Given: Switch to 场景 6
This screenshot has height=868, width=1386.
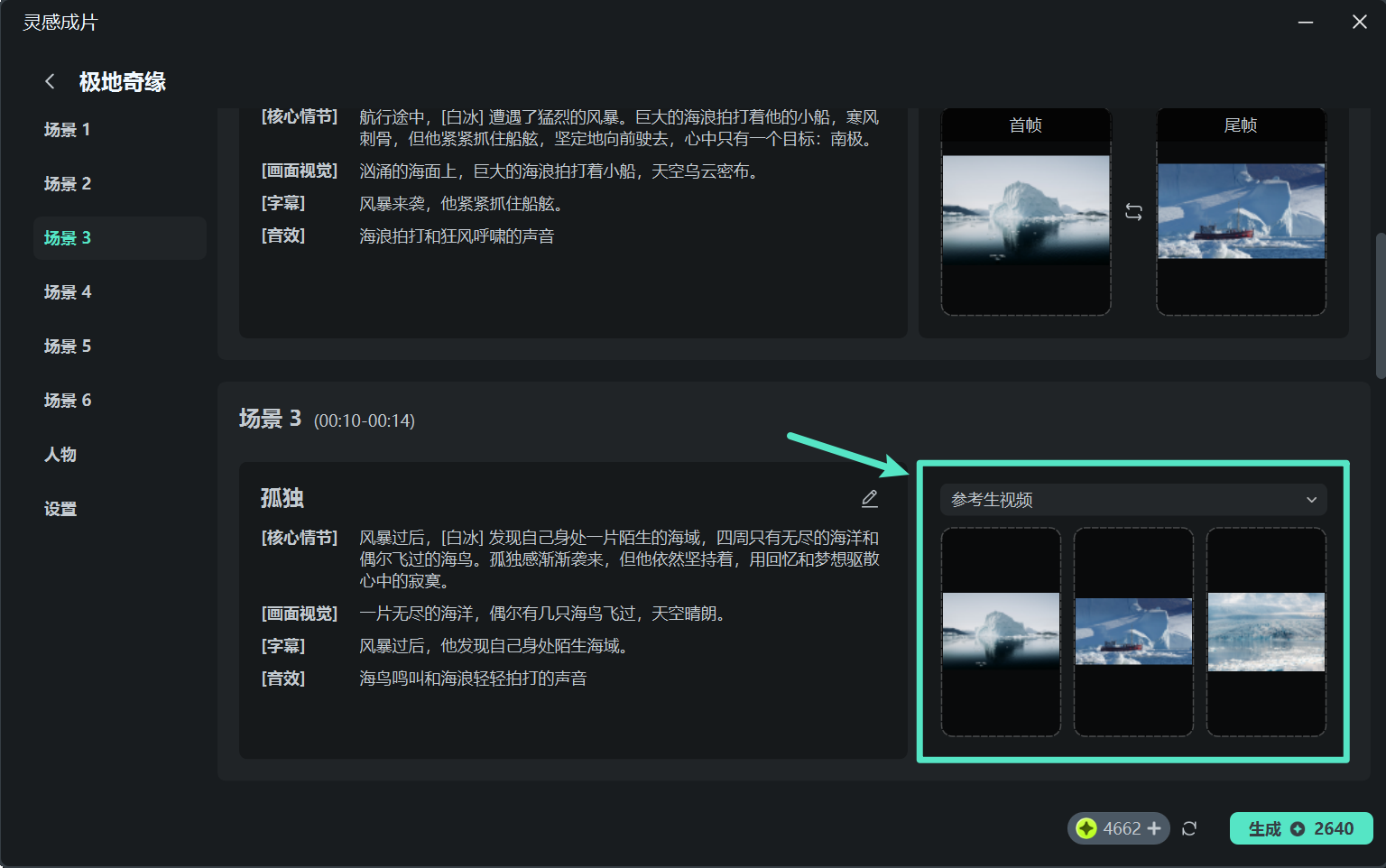Looking at the screenshot, I should point(68,400).
